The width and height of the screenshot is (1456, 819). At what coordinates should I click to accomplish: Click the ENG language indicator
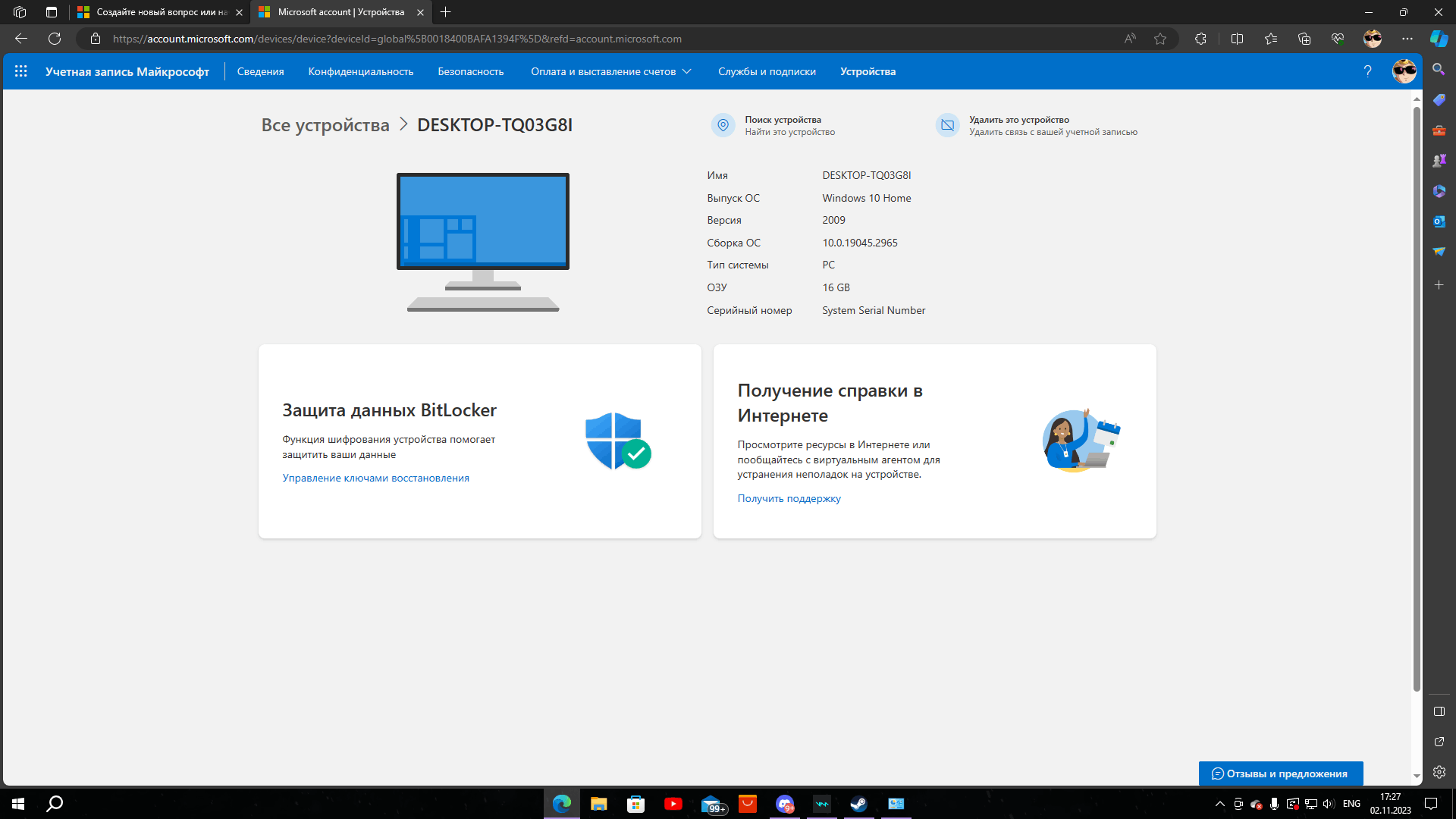coord(1351,804)
